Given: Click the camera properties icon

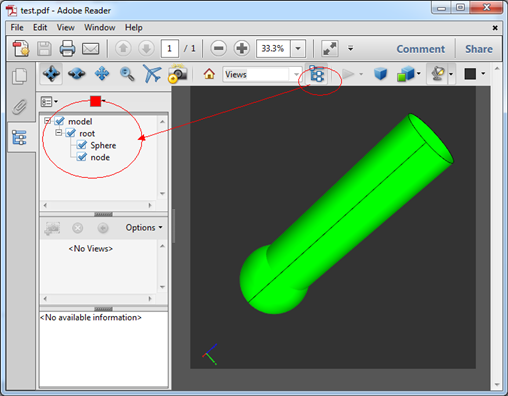Looking at the screenshot, I should pos(177,74).
